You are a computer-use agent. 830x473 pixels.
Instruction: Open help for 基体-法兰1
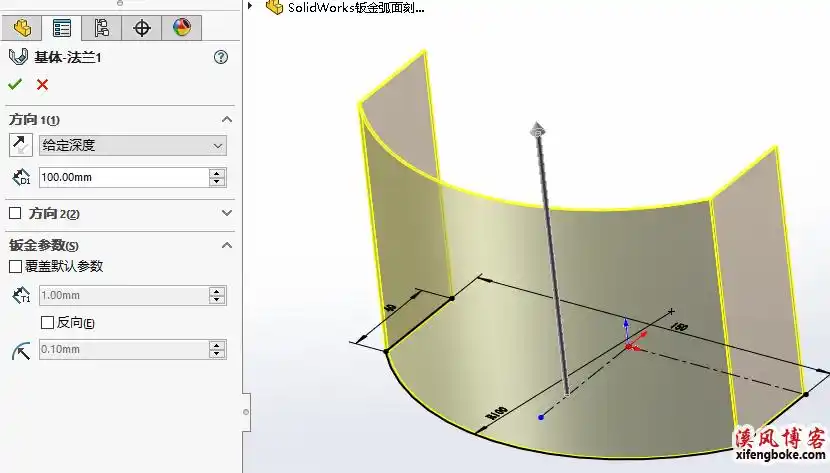(x=221, y=57)
